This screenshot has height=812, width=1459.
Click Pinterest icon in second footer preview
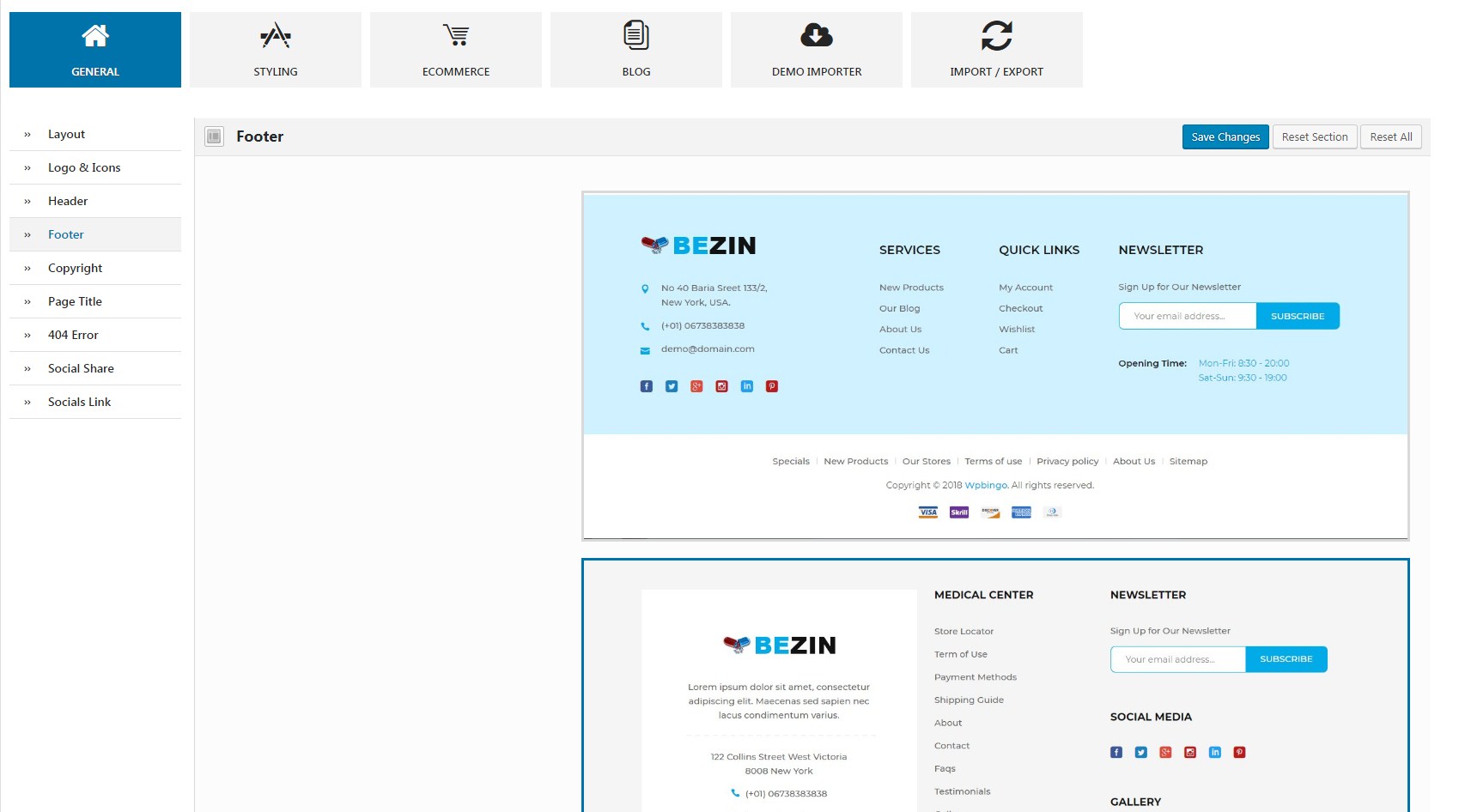coord(1239,752)
